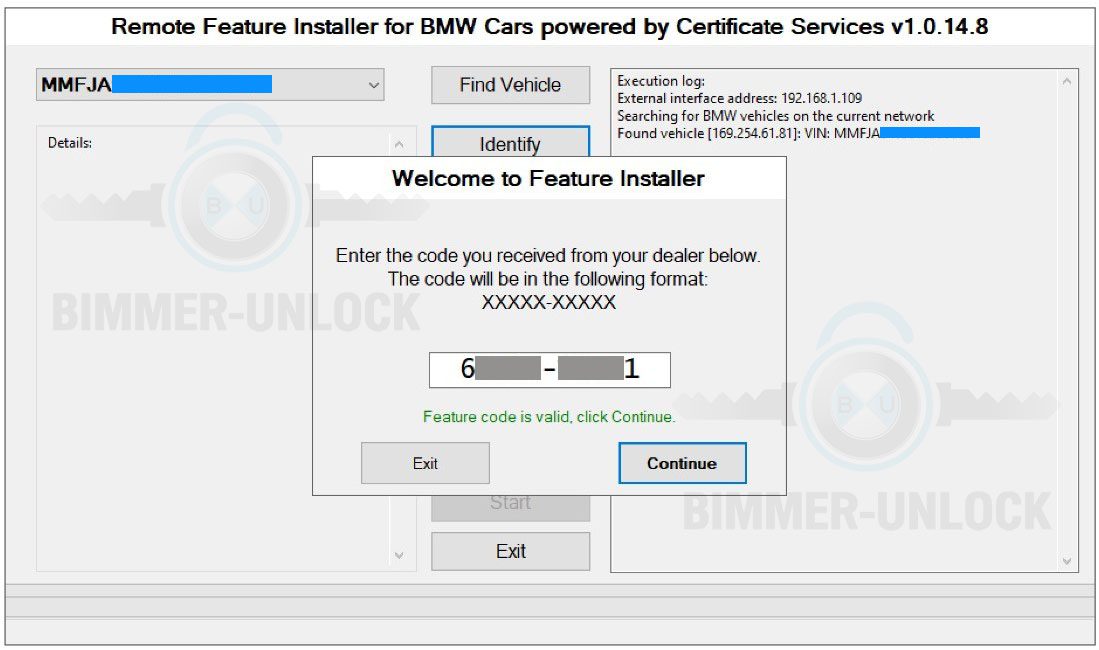Click the Find Vehicle button
This screenshot has width=1099, height=650.
point(510,85)
